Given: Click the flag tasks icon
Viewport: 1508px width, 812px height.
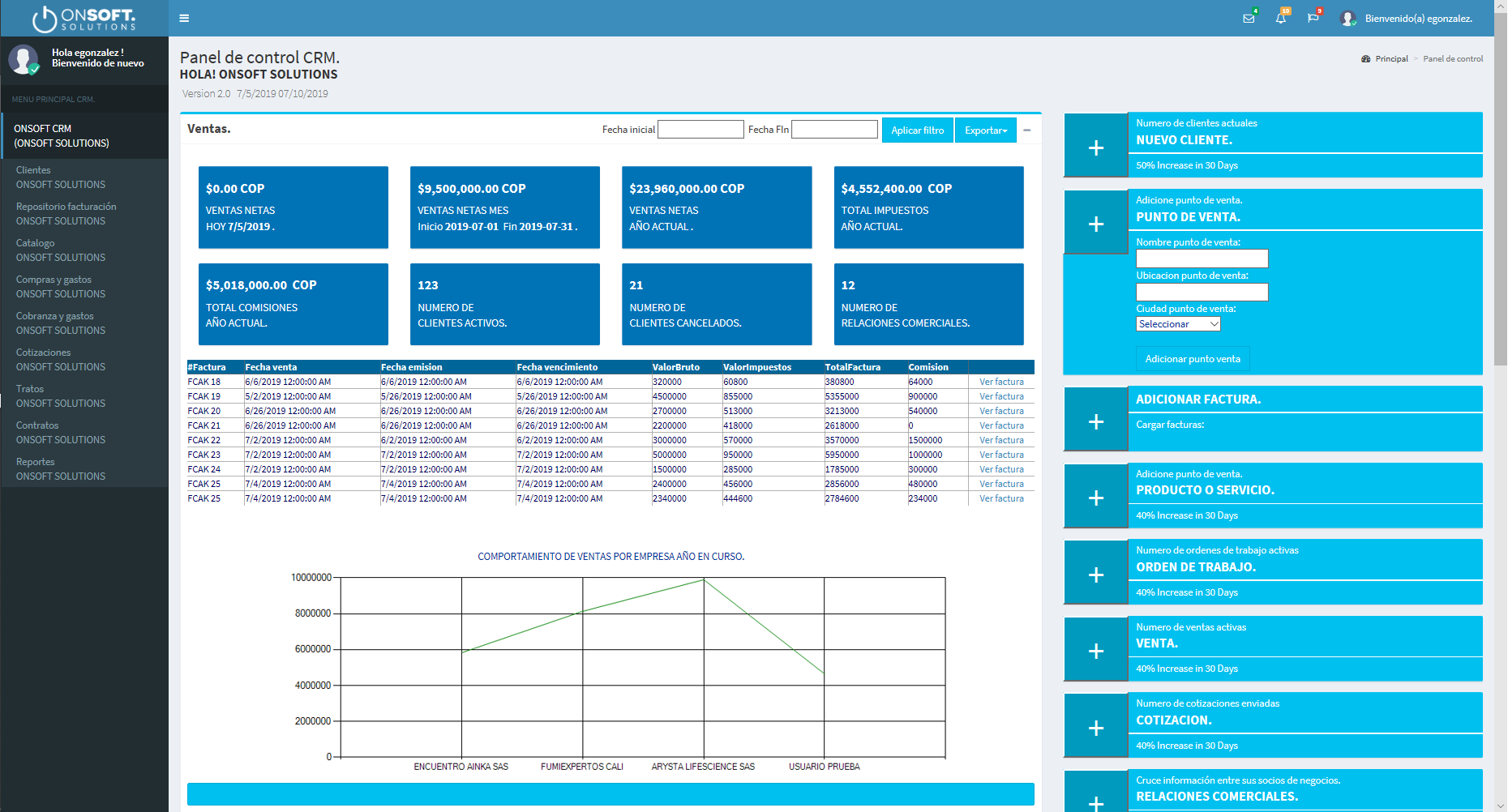Looking at the screenshot, I should (x=1313, y=18).
